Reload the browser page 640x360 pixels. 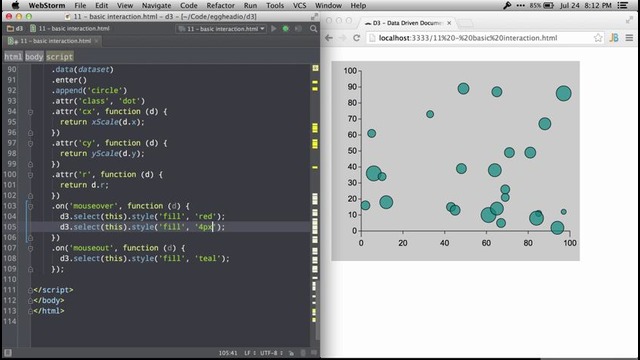click(x=356, y=38)
